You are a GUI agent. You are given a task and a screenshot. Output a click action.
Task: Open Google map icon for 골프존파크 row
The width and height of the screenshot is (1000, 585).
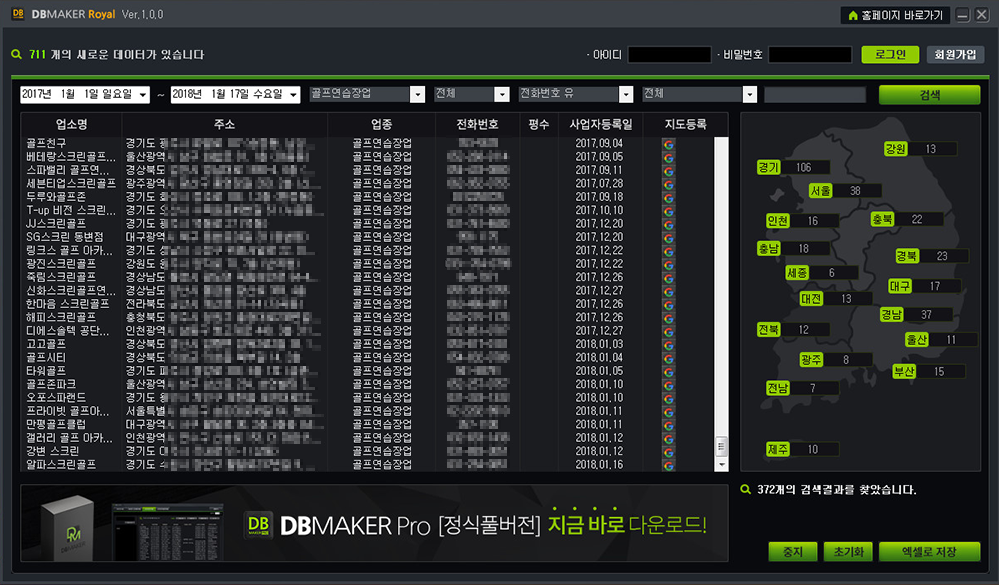[x=668, y=385]
